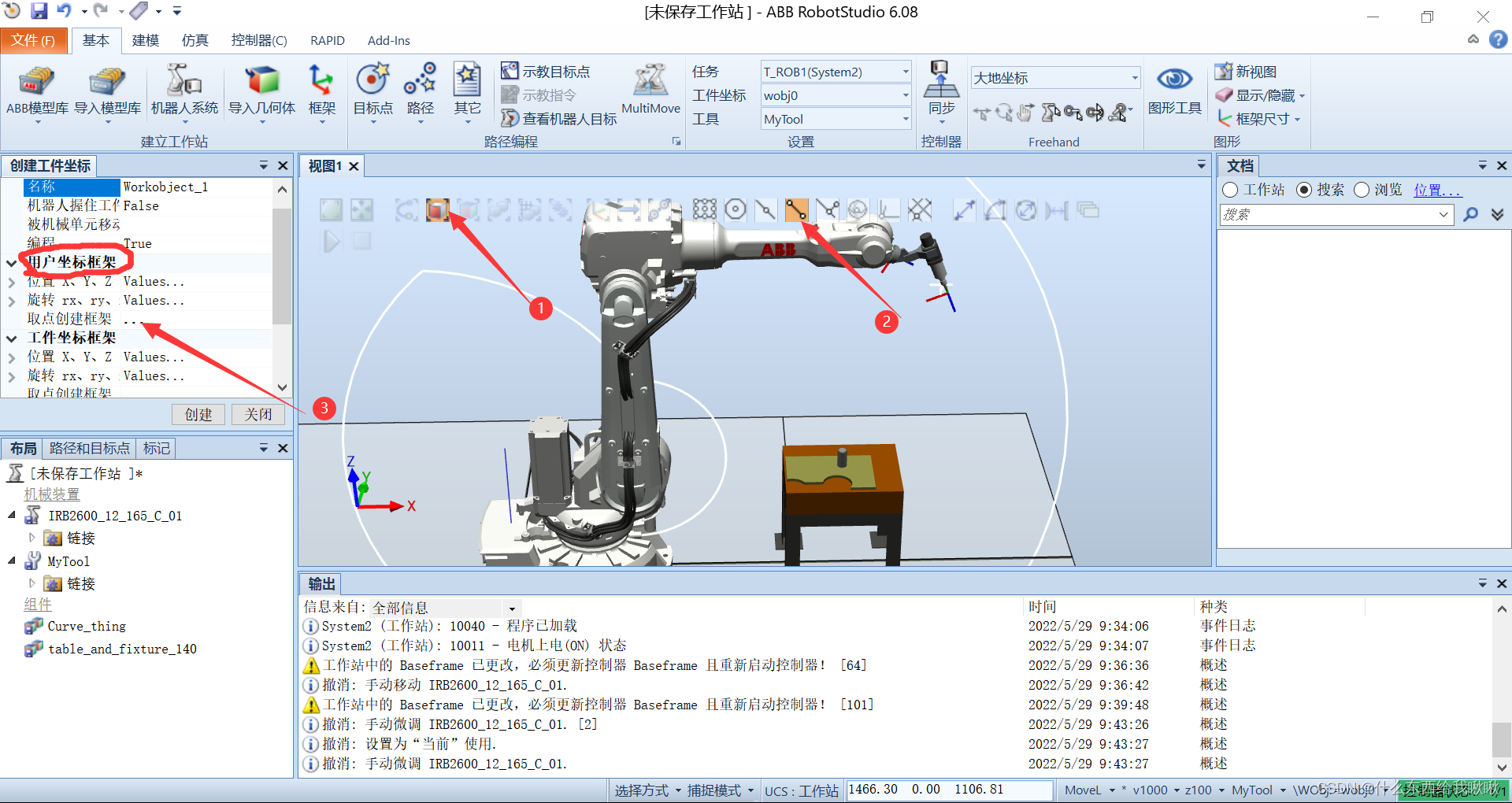Open the MultiMove tool
The height and width of the screenshot is (803, 1512).
pyautogui.click(x=650, y=91)
